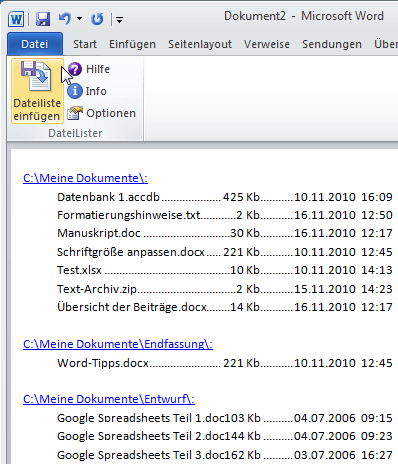Click the Info icon in DateiLister group
This screenshot has width=398, height=464.
(x=75, y=91)
